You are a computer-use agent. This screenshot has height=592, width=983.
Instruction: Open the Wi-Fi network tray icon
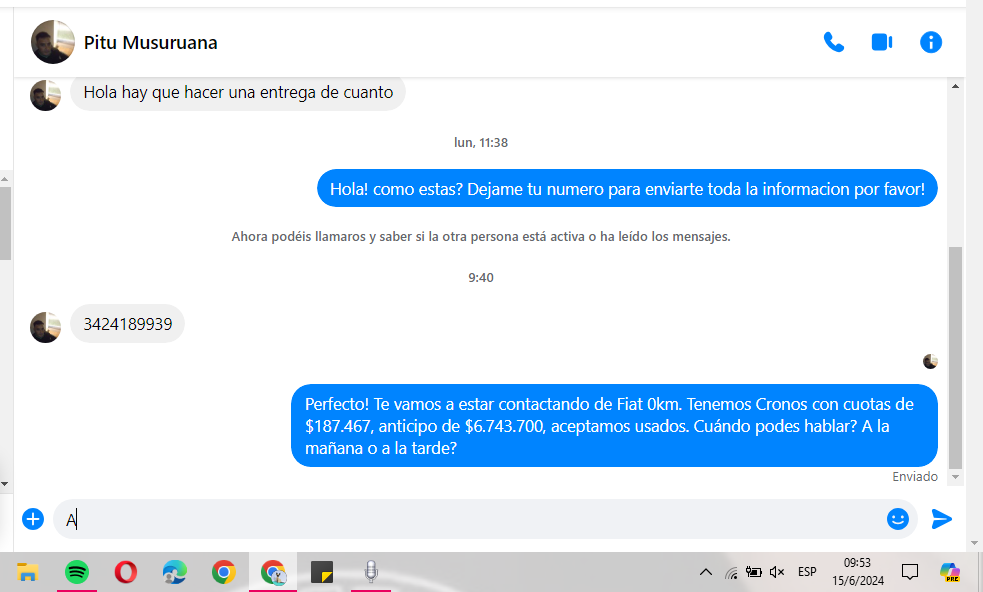click(x=731, y=572)
